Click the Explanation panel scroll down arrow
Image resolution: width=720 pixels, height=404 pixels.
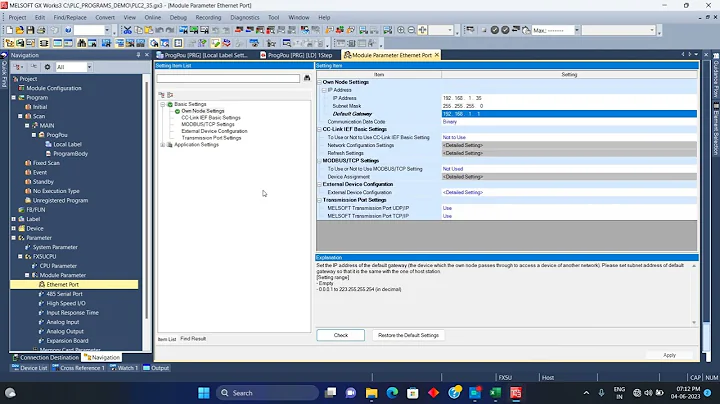coord(694,322)
